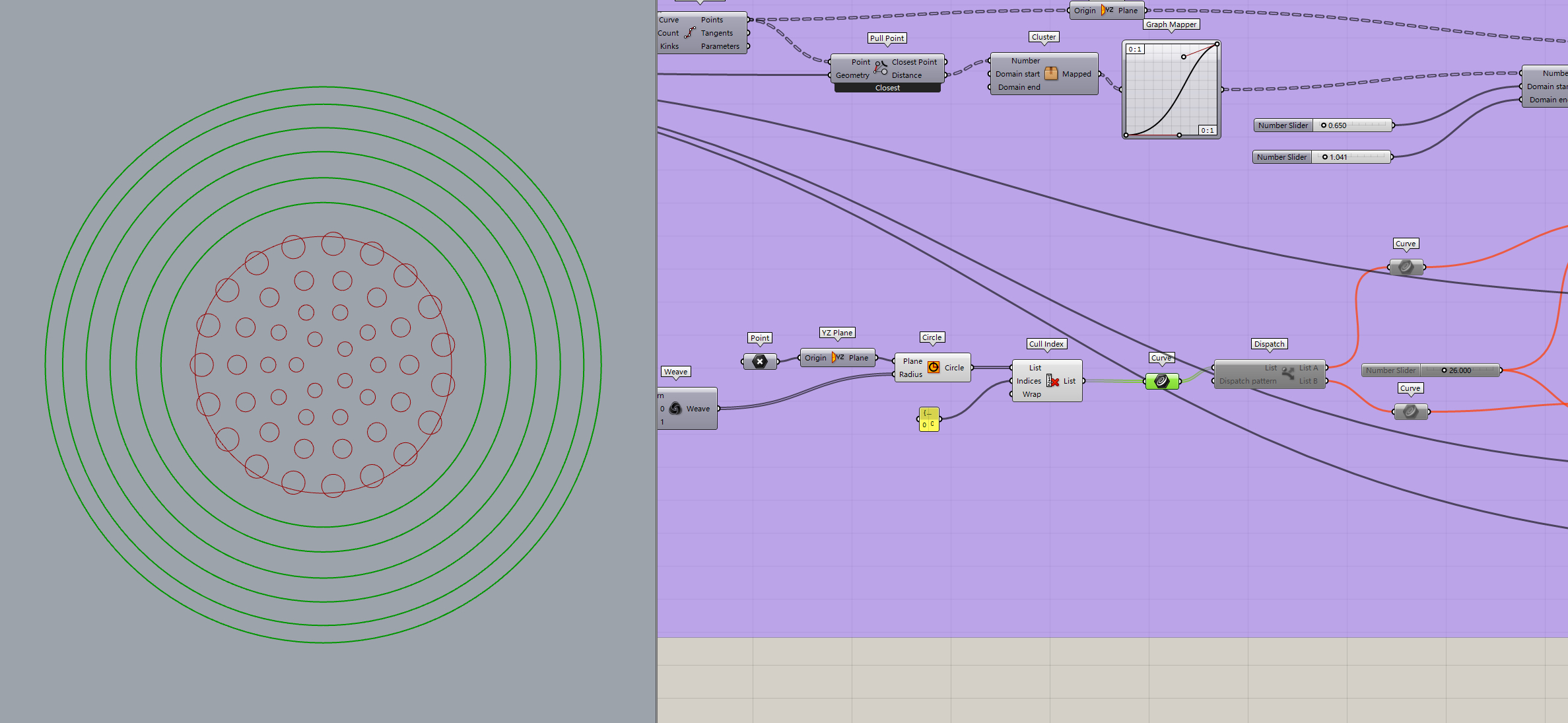Click the Dispatch component icon
The width and height of the screenshot is (1568, 723).
tap(1288, 374)
